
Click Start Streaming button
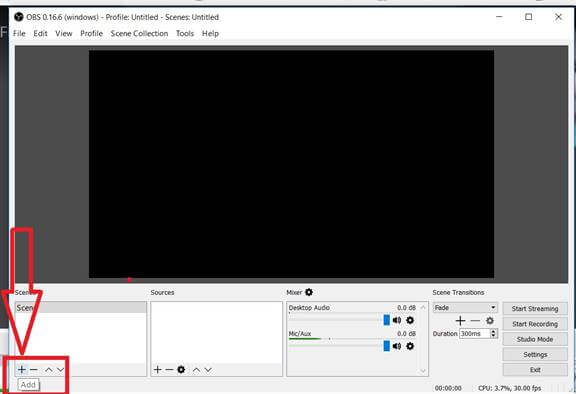[x=535, y=309]
